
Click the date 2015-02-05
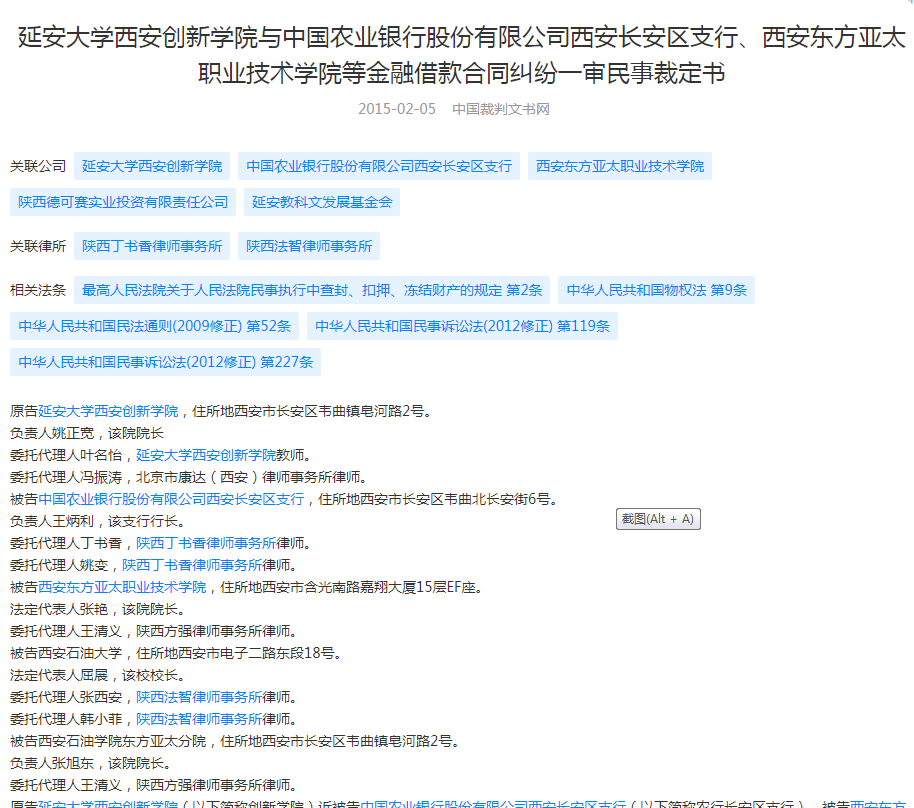[x=396, y=109]
